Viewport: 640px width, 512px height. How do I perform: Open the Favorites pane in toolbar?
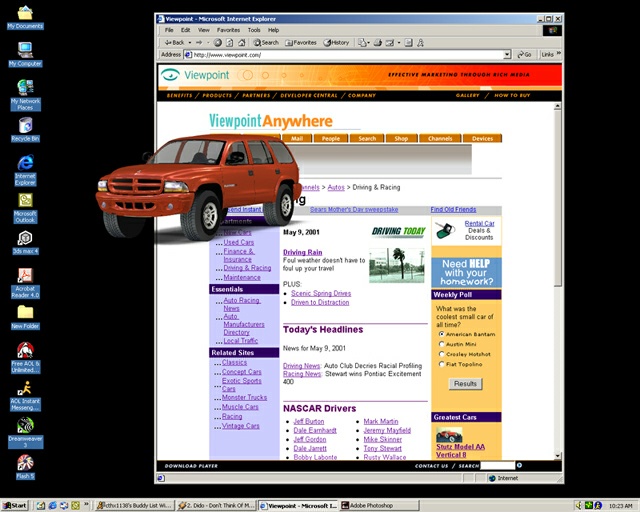click(x=301, y=42)
